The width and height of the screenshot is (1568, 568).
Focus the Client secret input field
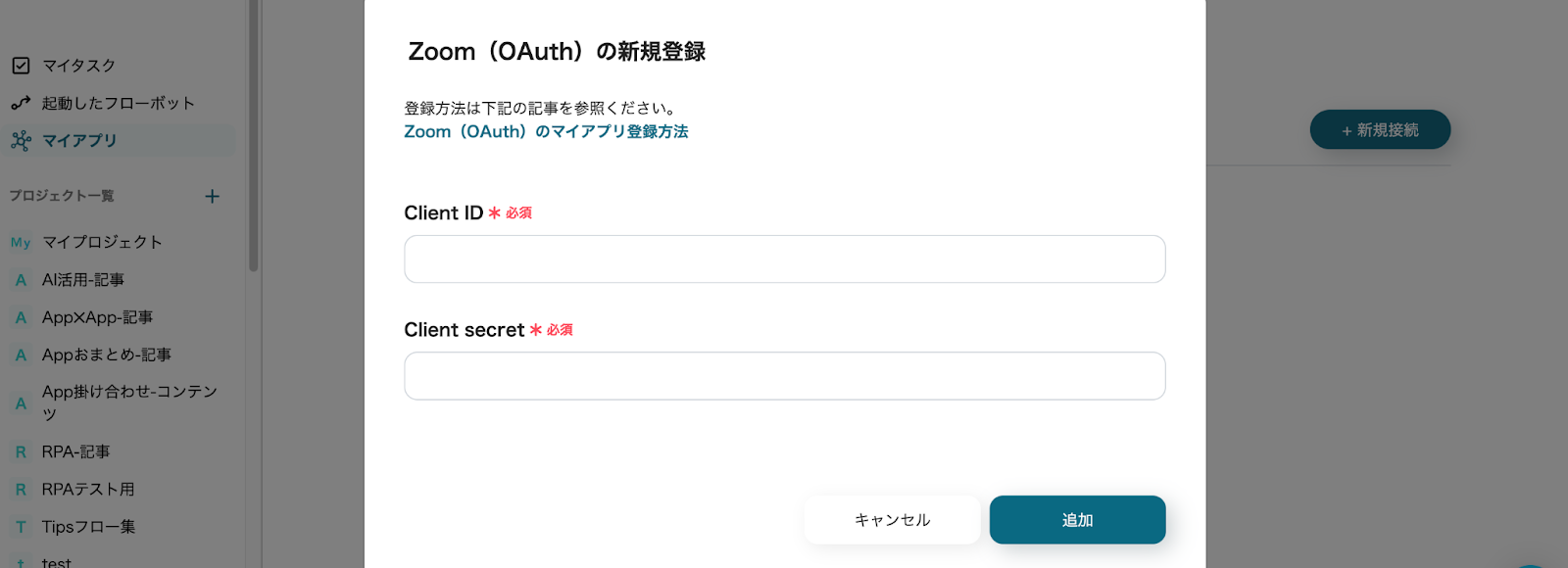(784, 376)
